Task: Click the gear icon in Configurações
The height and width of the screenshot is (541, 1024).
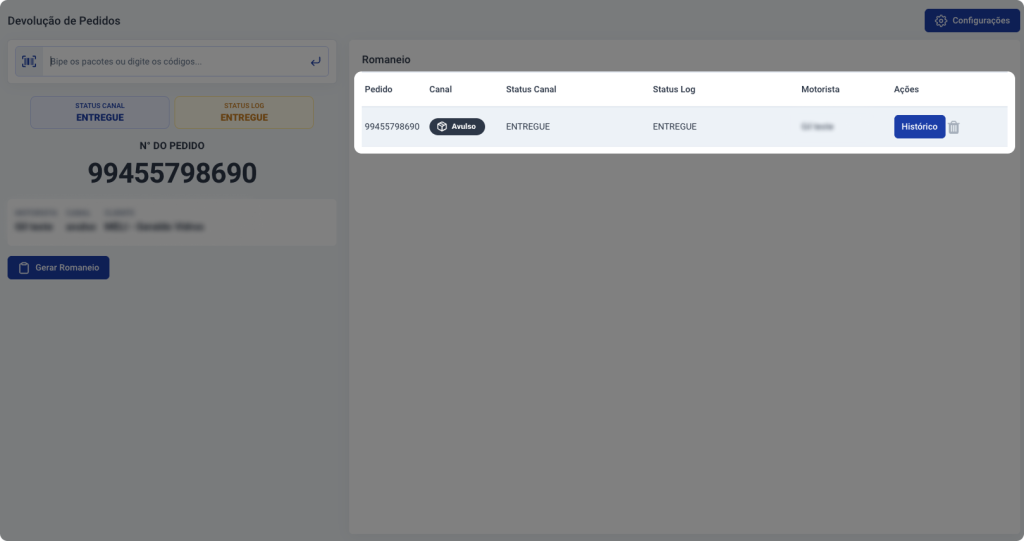Action: [940, 21]
